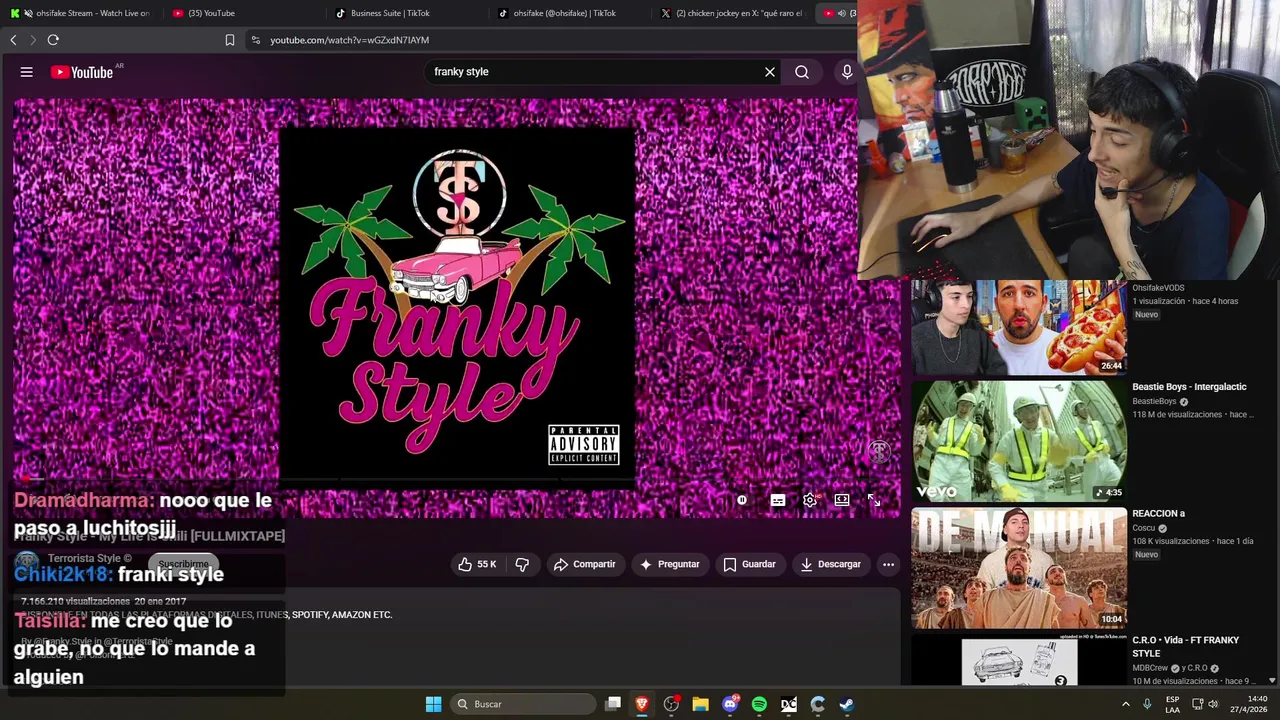This screenshot has height=720, width=1280.
Task: Click the Suscribirme button
Action: point(183,564)
